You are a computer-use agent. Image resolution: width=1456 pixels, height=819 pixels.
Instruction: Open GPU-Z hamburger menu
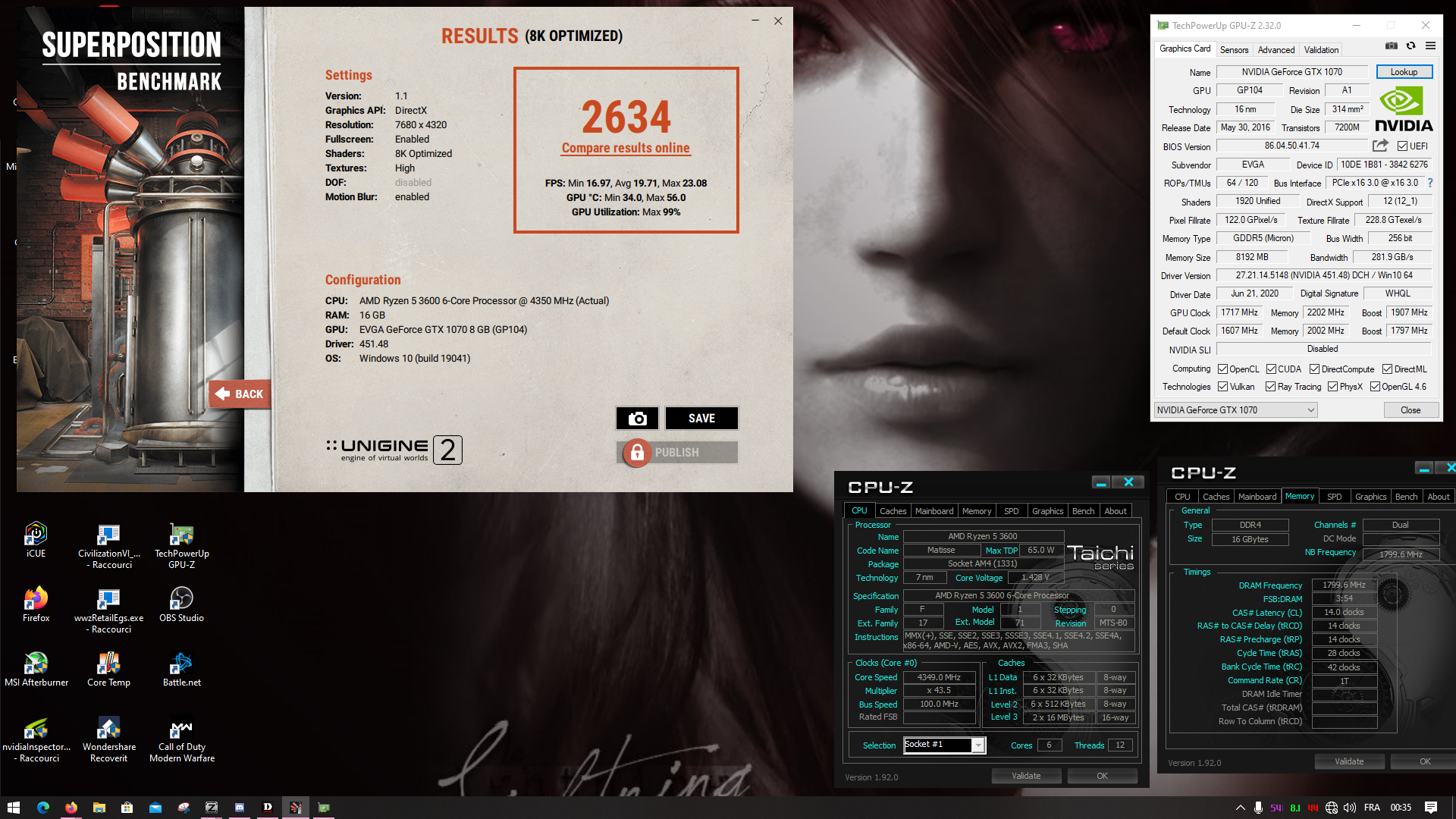pyautogui.click(x=1430, y=46)
